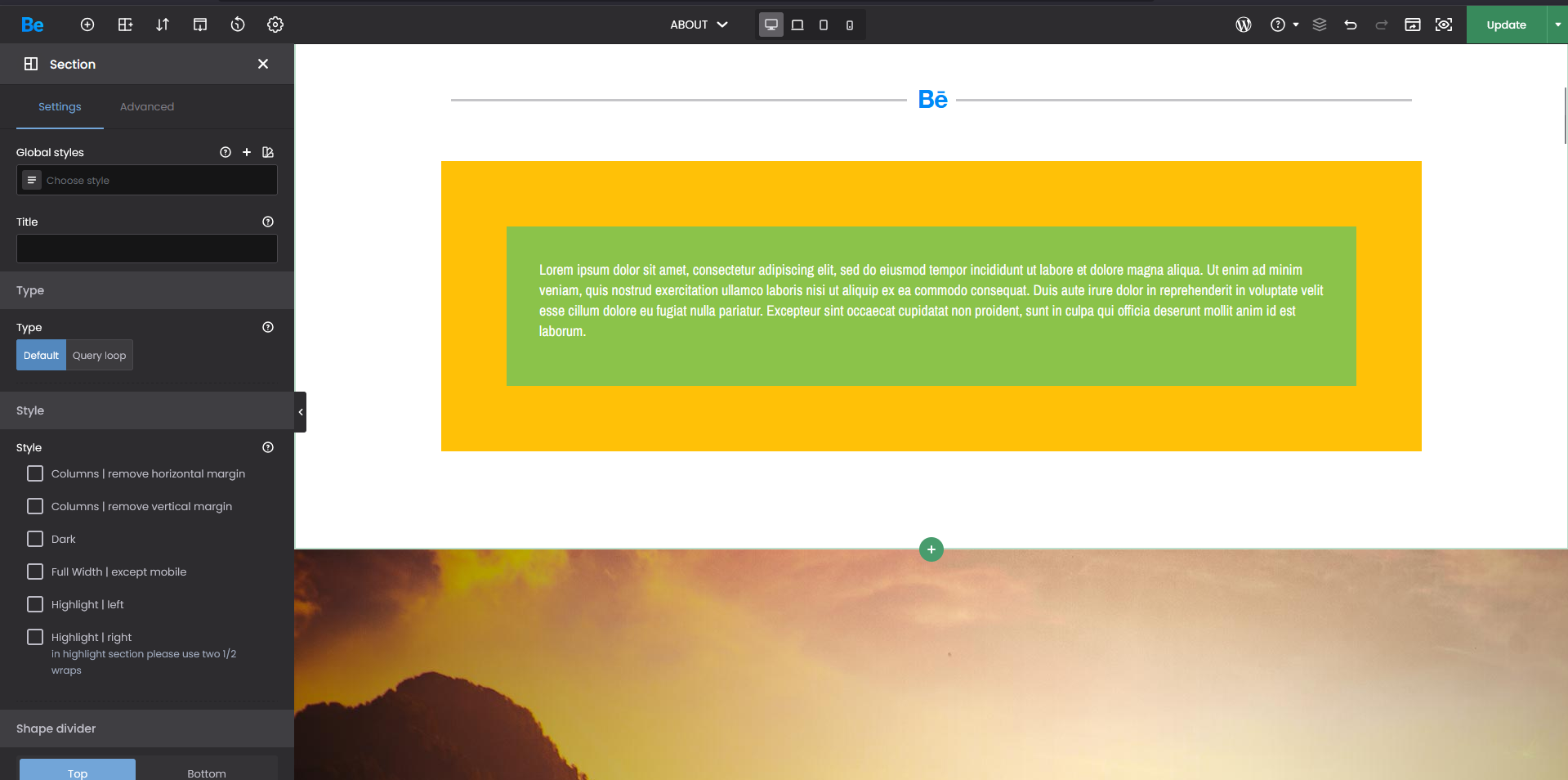The image size is (1568, 780).
Task: Open the revisions history icon
Action: pos(238,25)
